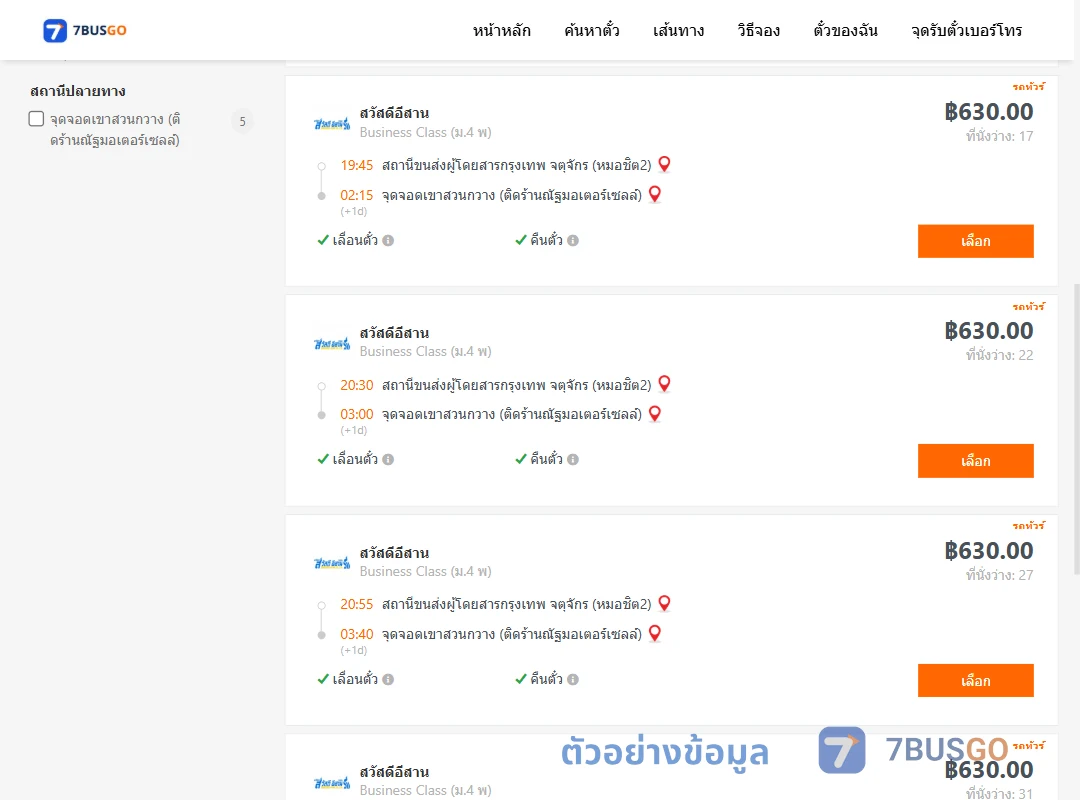Click the คืนตั๋ว label on 20:30 trip

coord(546,459)
